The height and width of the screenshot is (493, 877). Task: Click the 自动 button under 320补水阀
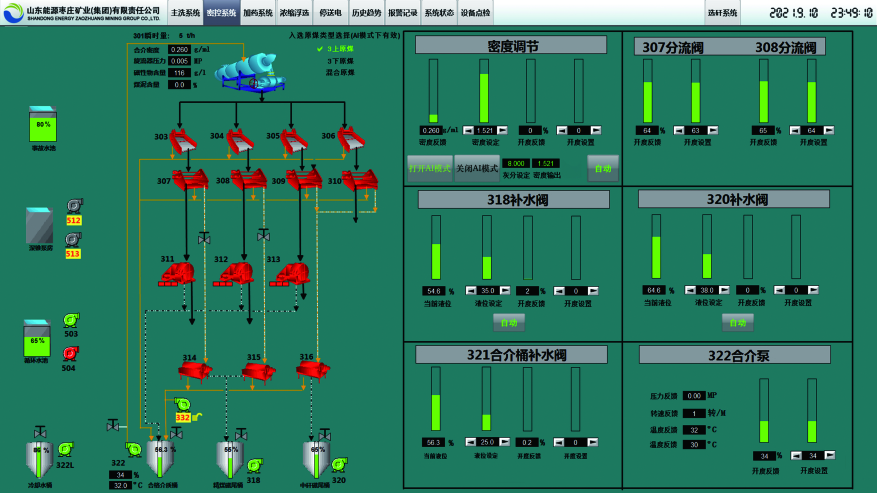pos(737,323)
